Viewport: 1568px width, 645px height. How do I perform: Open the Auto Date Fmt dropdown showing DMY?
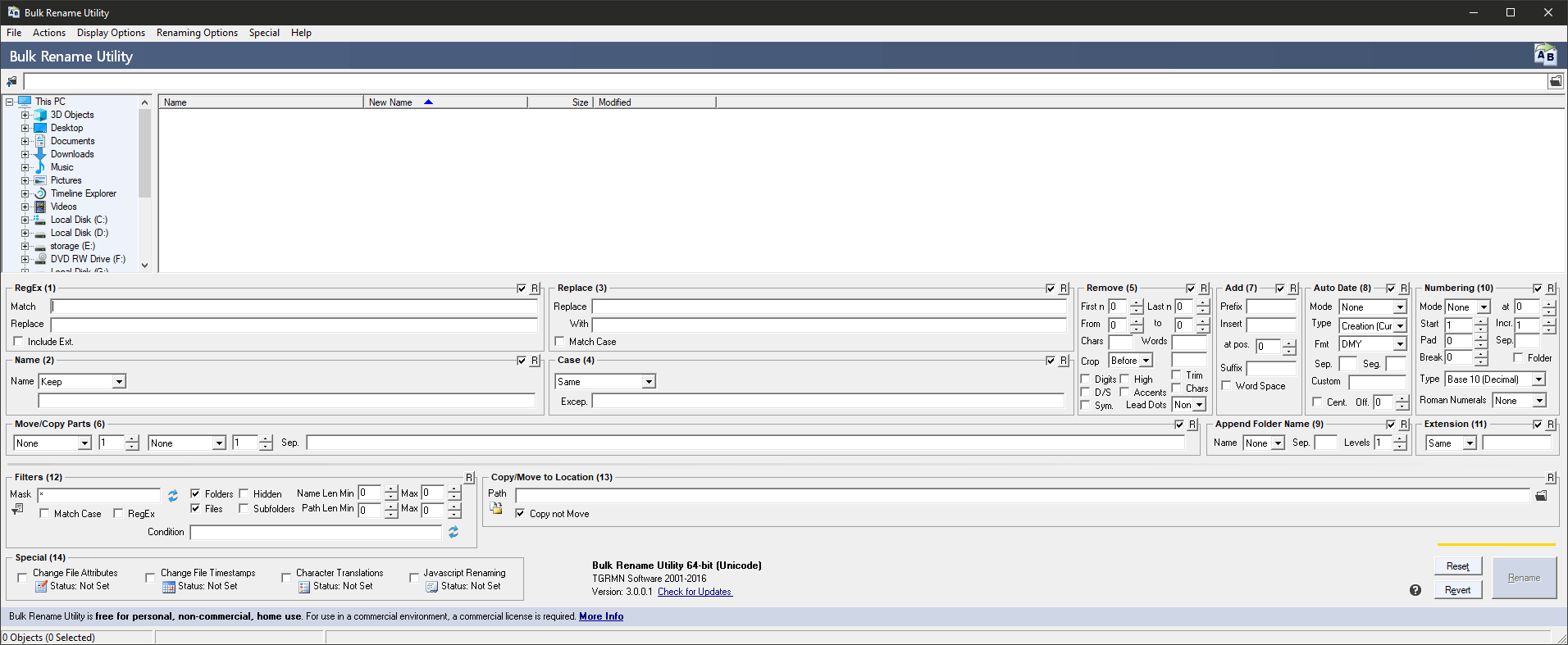[1399, 344]
